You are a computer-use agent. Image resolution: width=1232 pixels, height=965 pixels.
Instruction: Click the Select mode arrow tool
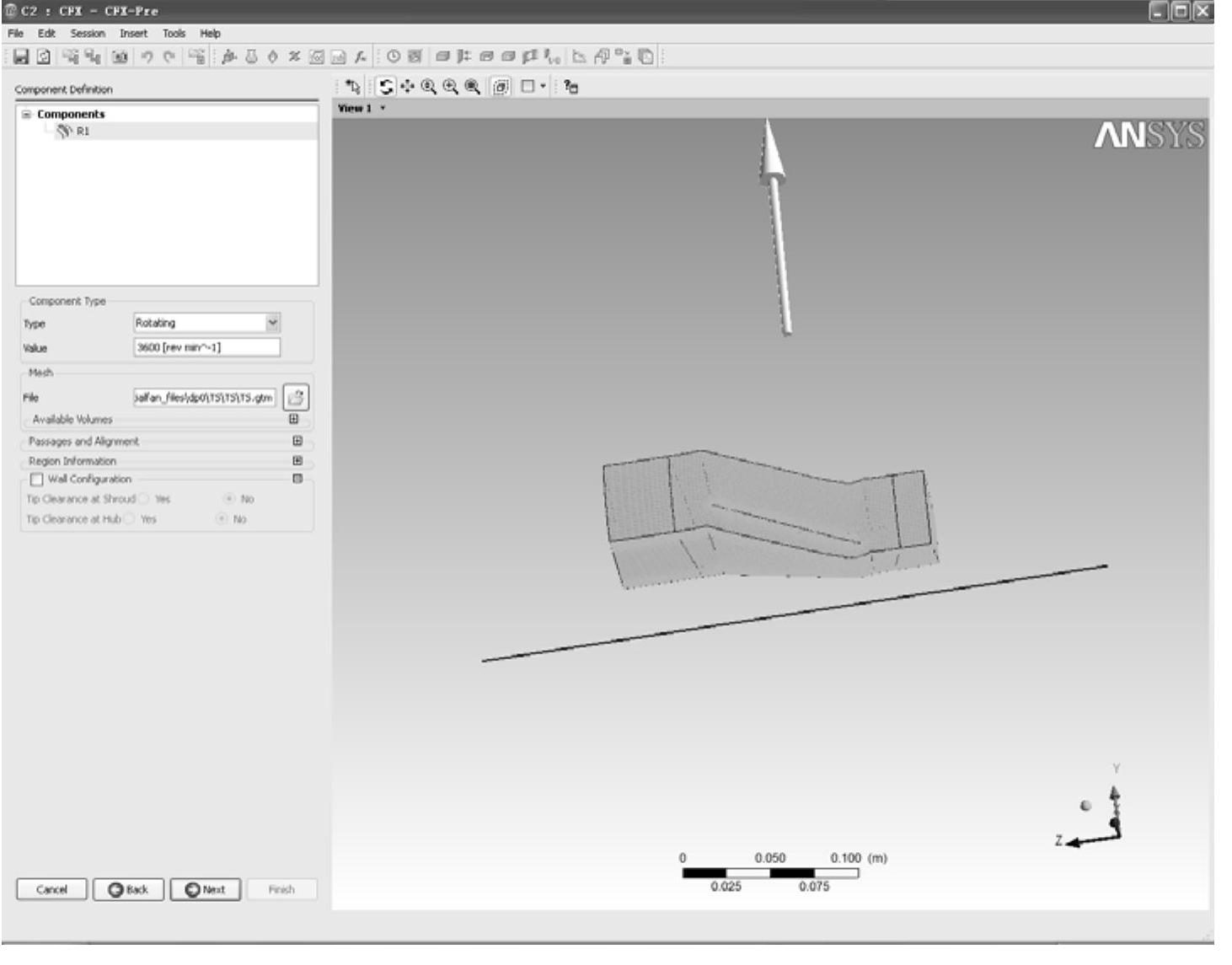pos(353,87)
